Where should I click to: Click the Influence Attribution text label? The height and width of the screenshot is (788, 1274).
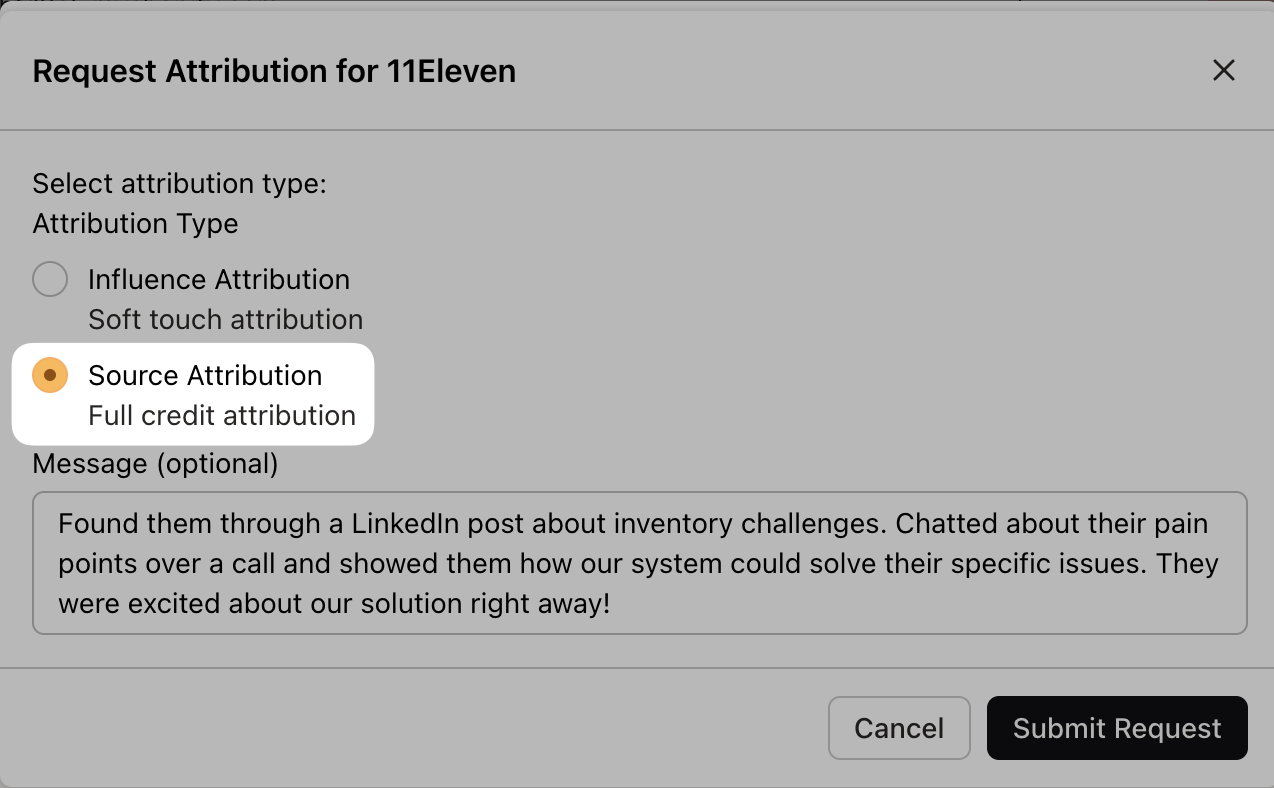click(x=219, y=279)
